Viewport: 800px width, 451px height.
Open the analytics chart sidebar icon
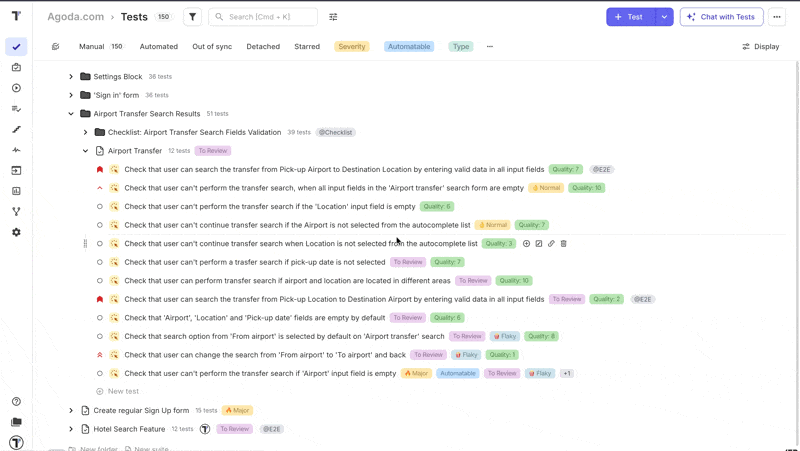tap(16, 191)
